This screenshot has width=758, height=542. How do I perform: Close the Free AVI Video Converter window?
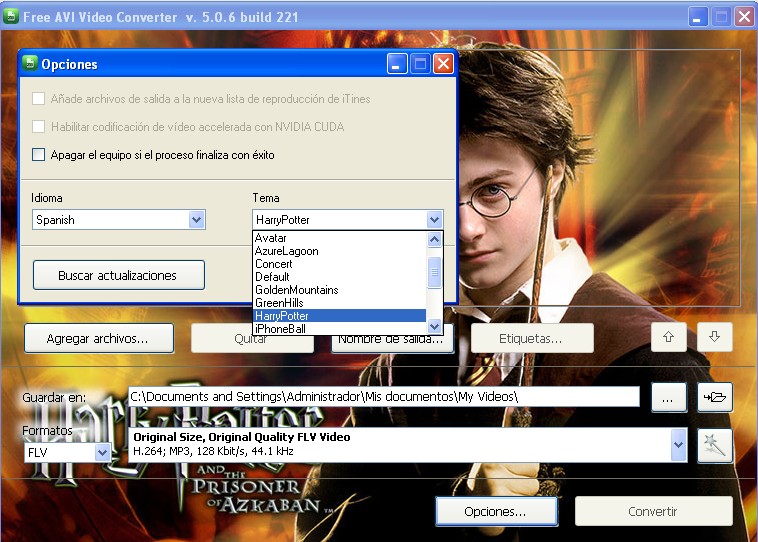pyautogui.click(x=744, y=17)
